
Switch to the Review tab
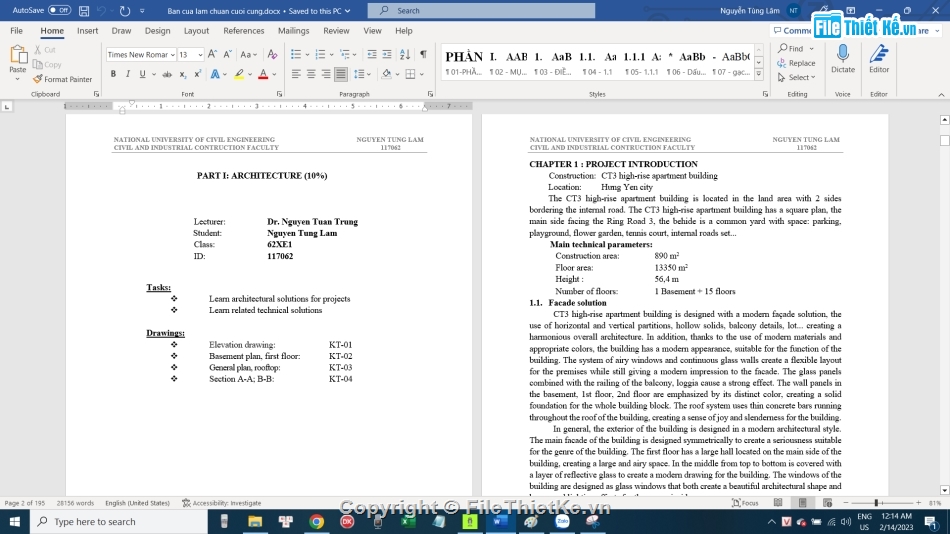tap(336, 30)
